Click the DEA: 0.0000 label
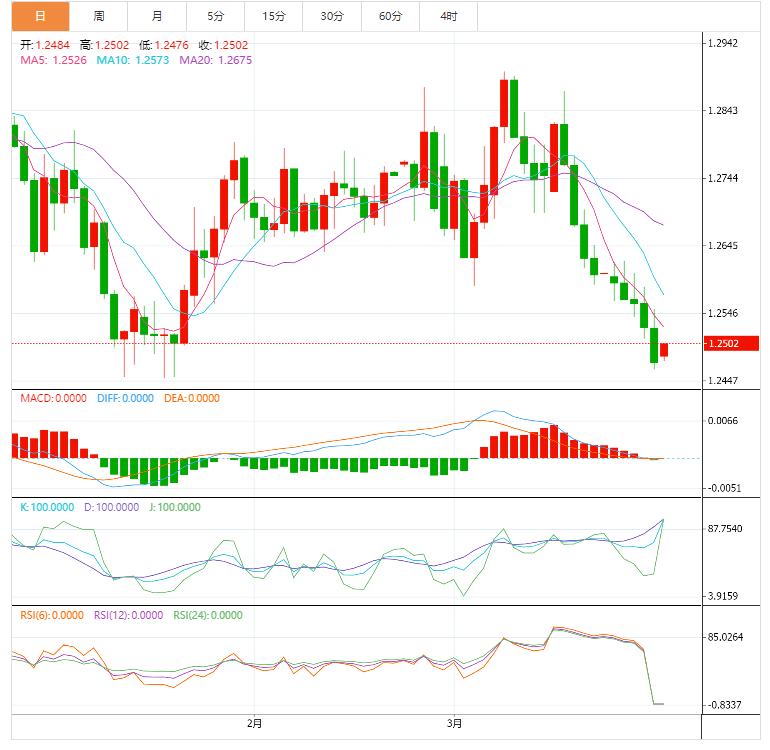Screen dimensions: 770x750 pos(192,398)
